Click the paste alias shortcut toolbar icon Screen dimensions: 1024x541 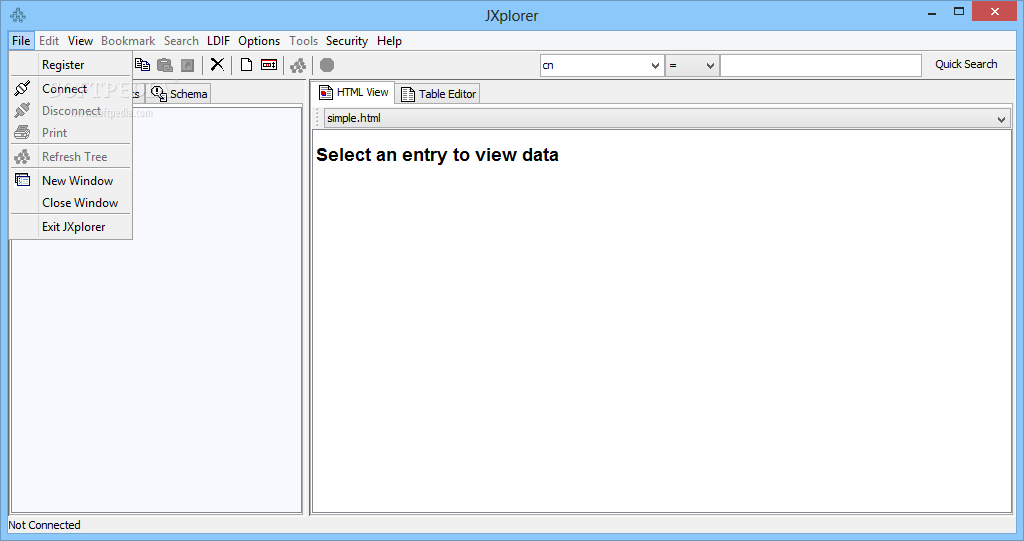(x=187, y=65)
